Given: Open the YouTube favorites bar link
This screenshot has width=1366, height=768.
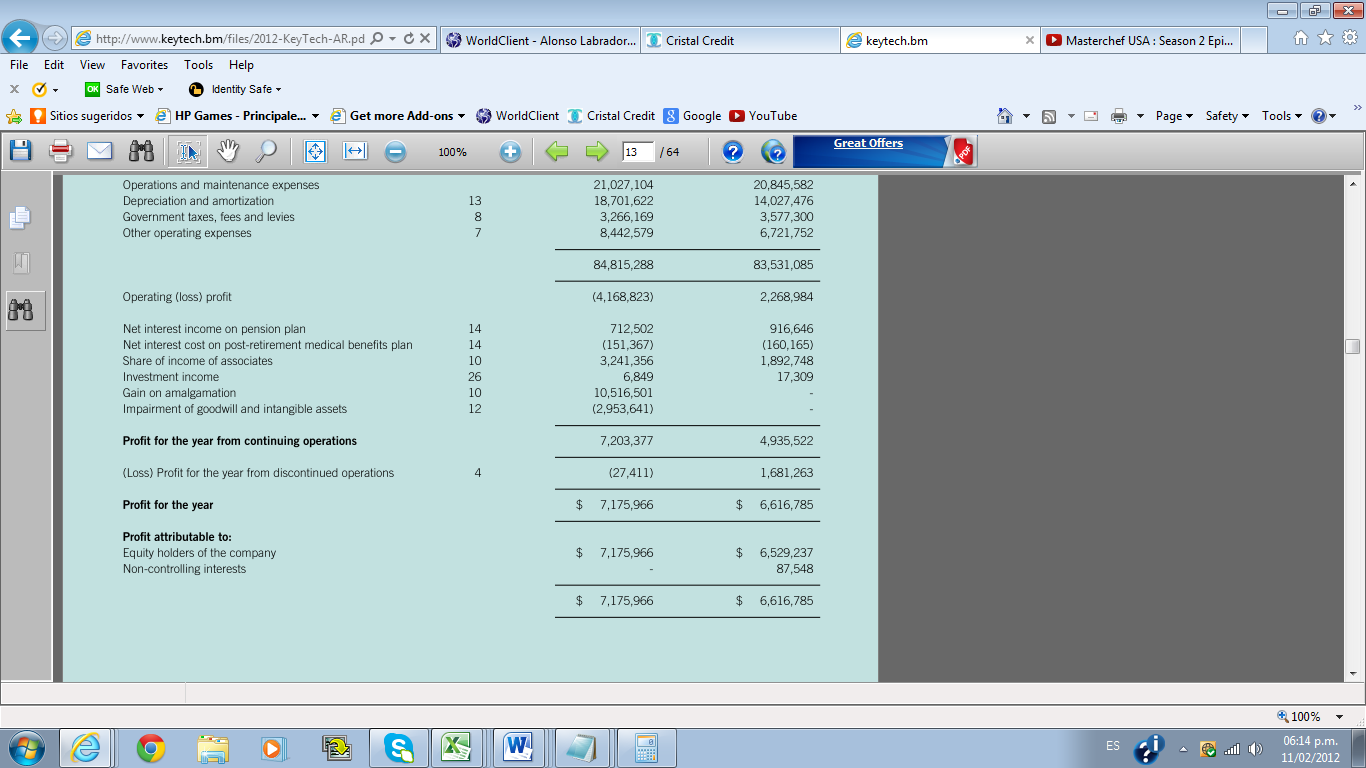Looking at the screenshot, I should 764,116.
